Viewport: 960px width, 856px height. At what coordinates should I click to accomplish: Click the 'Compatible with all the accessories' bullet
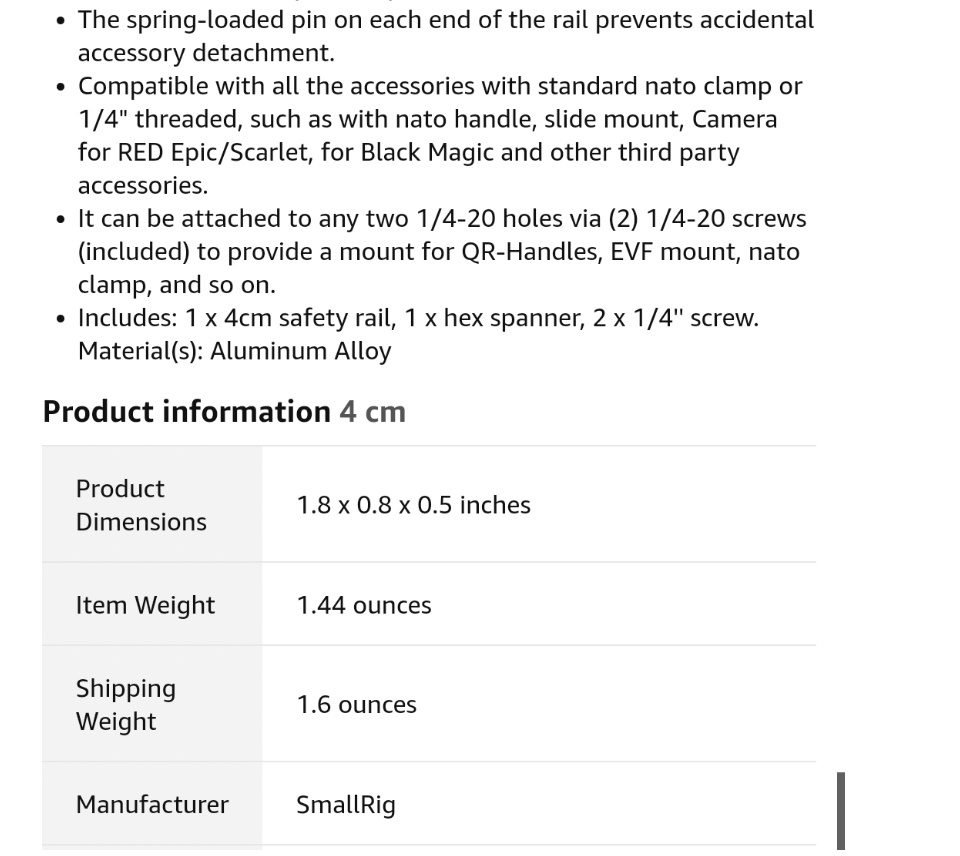coord(440,86)
